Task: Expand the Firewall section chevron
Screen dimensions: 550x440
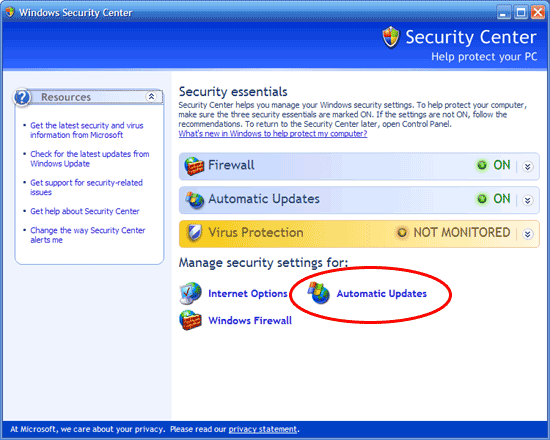Action: [x=528, y=166]
